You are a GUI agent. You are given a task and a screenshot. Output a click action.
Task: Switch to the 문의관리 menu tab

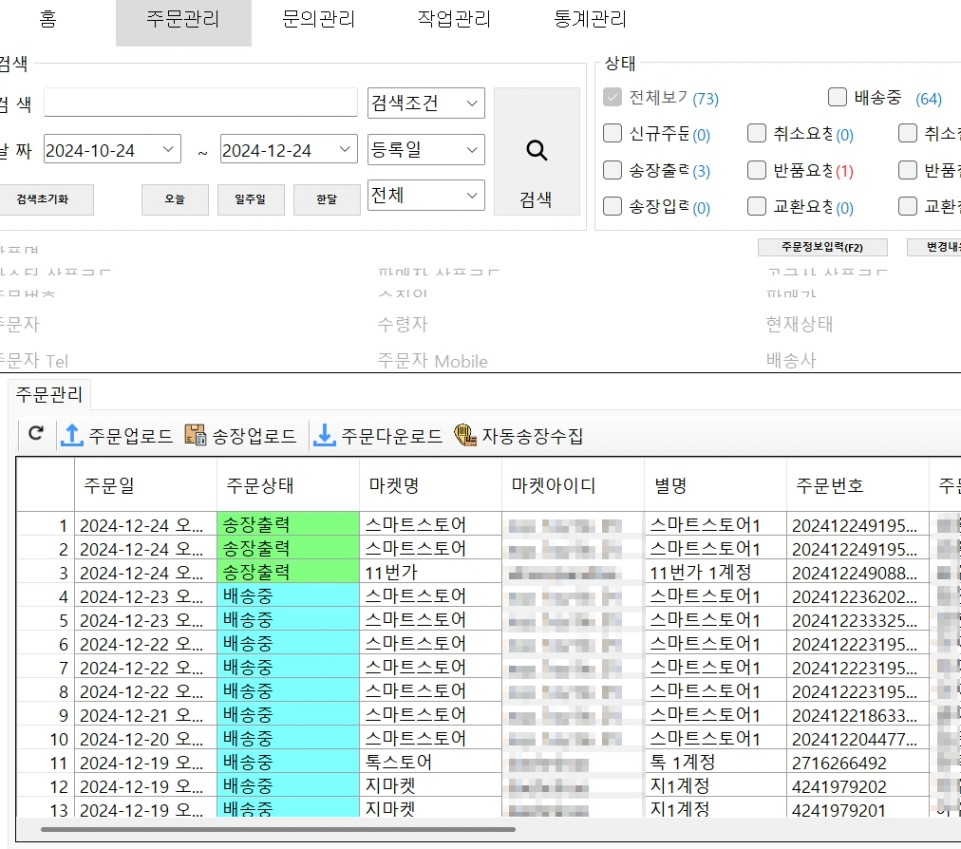point(318,20)
